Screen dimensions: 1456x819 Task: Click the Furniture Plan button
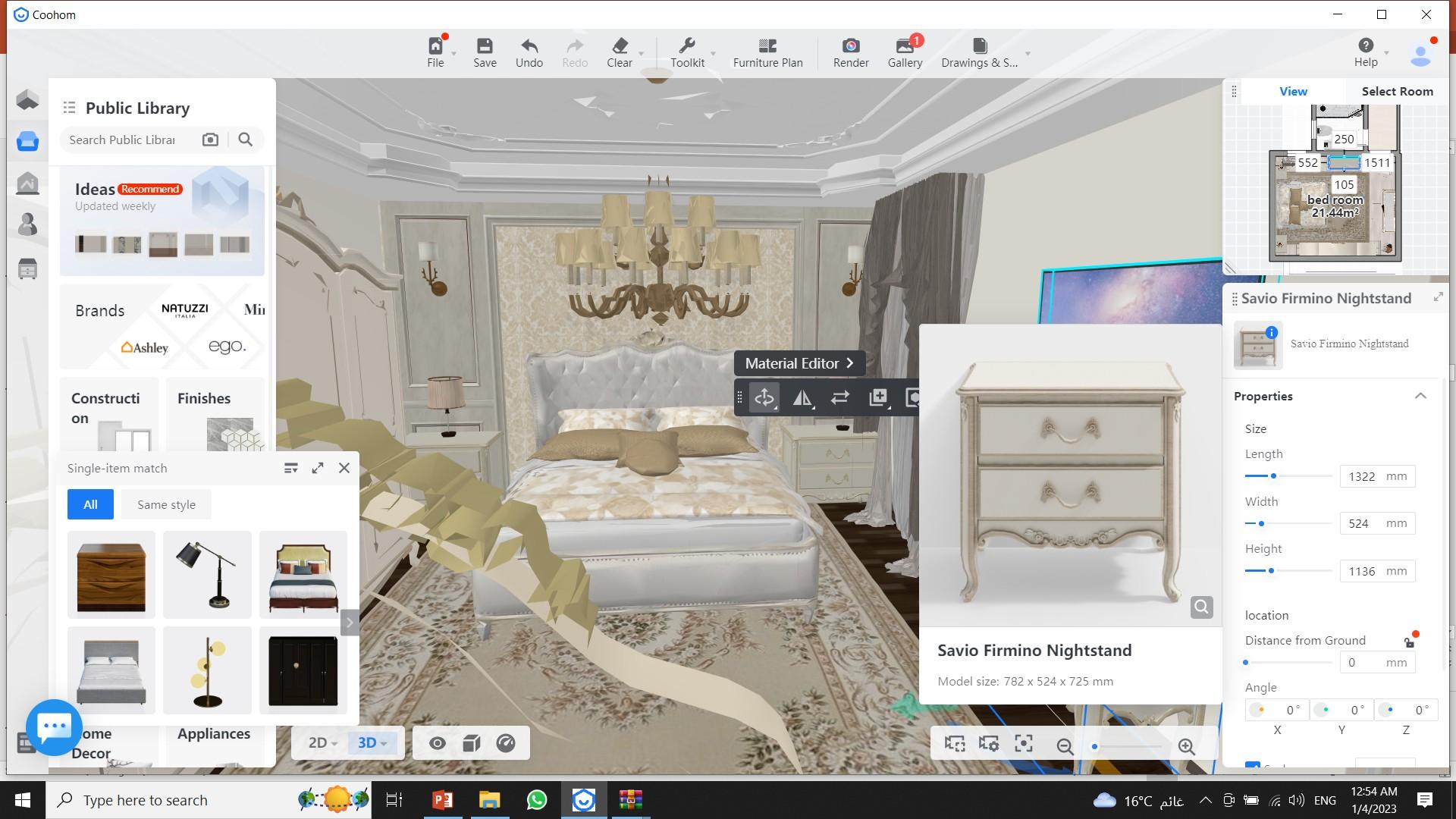[x=767, y=52]
